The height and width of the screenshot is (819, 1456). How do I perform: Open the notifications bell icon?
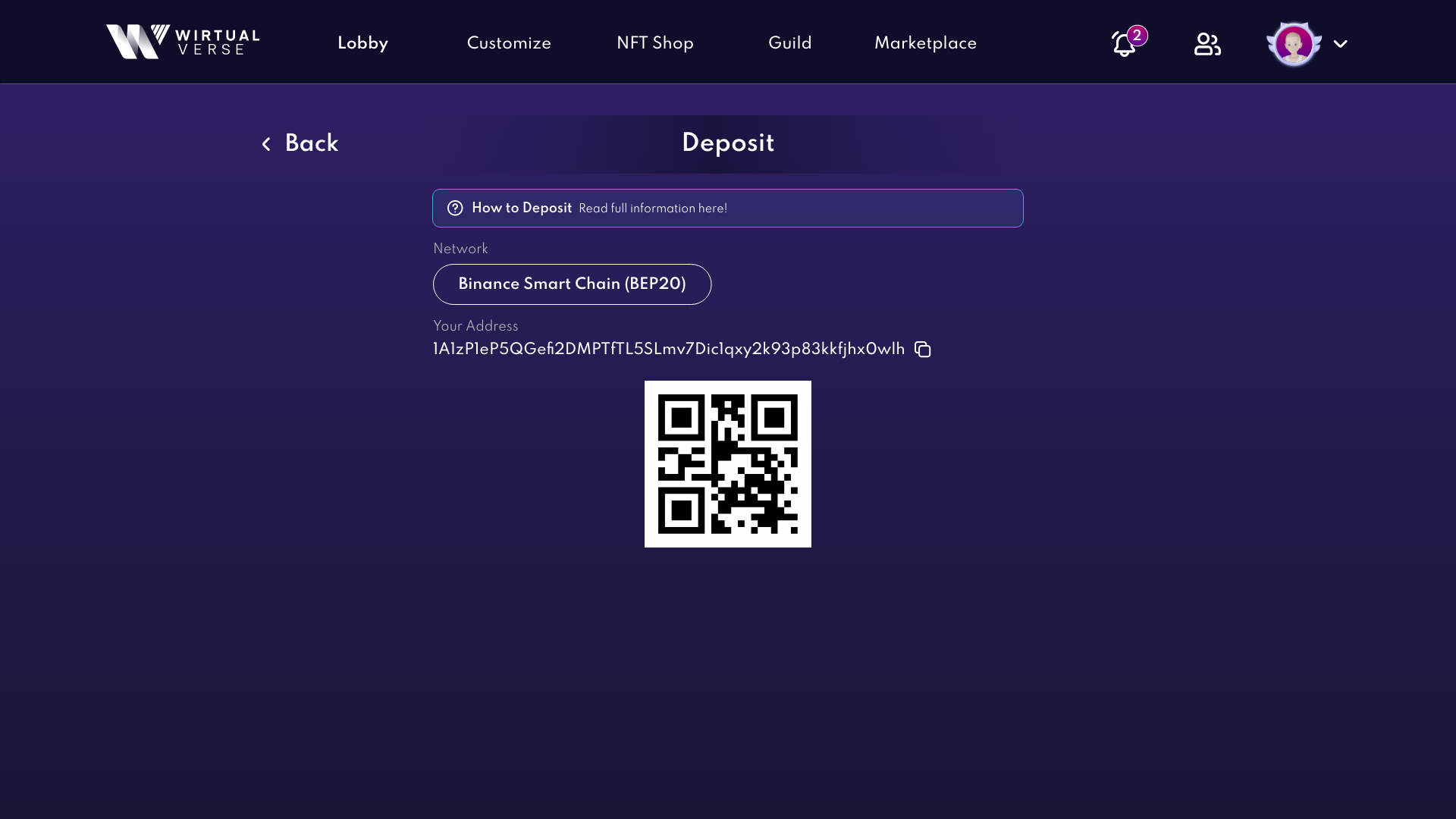point(1124,45)
